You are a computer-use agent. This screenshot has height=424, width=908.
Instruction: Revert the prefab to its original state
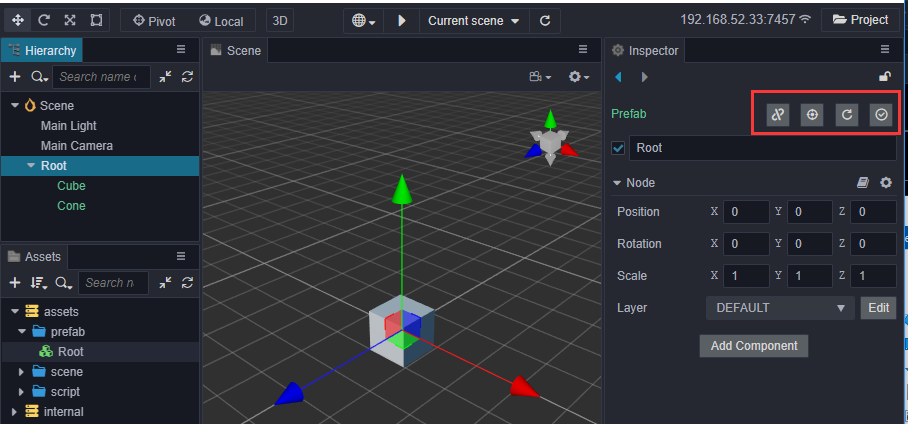click(846, 115)
